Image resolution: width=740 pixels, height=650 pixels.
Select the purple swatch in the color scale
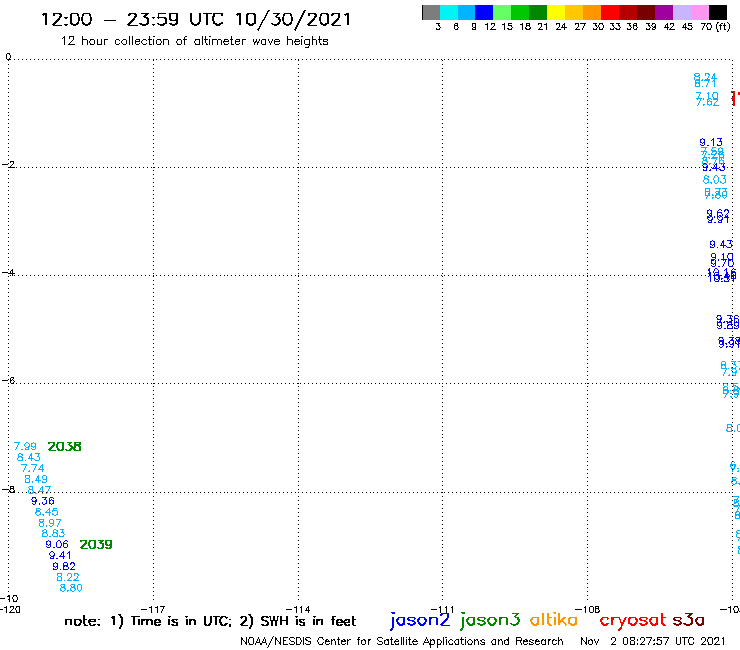point(664,12)
